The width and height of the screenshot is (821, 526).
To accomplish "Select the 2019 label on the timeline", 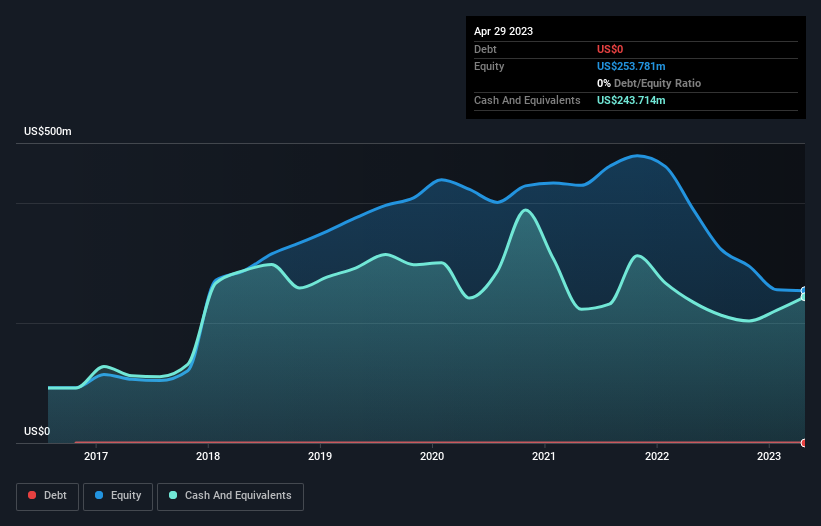I will pos(320,457).
